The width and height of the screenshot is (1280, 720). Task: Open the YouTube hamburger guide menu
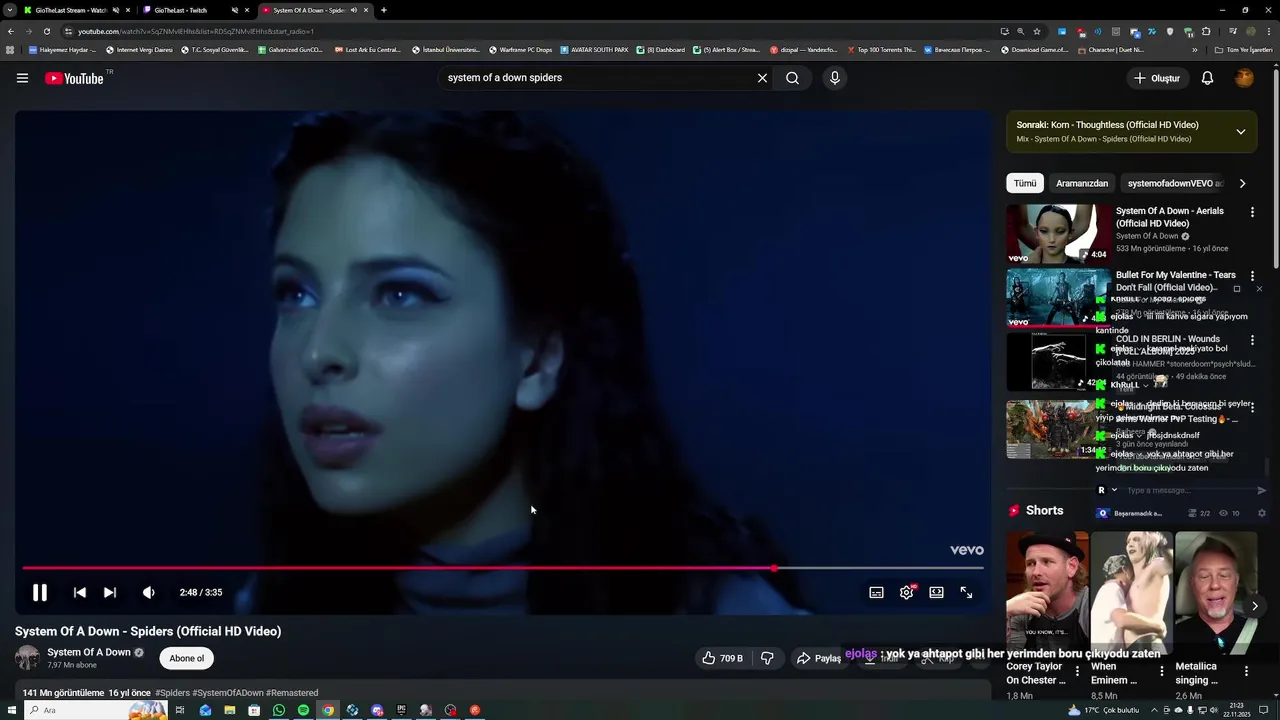(x=22, y=78)
